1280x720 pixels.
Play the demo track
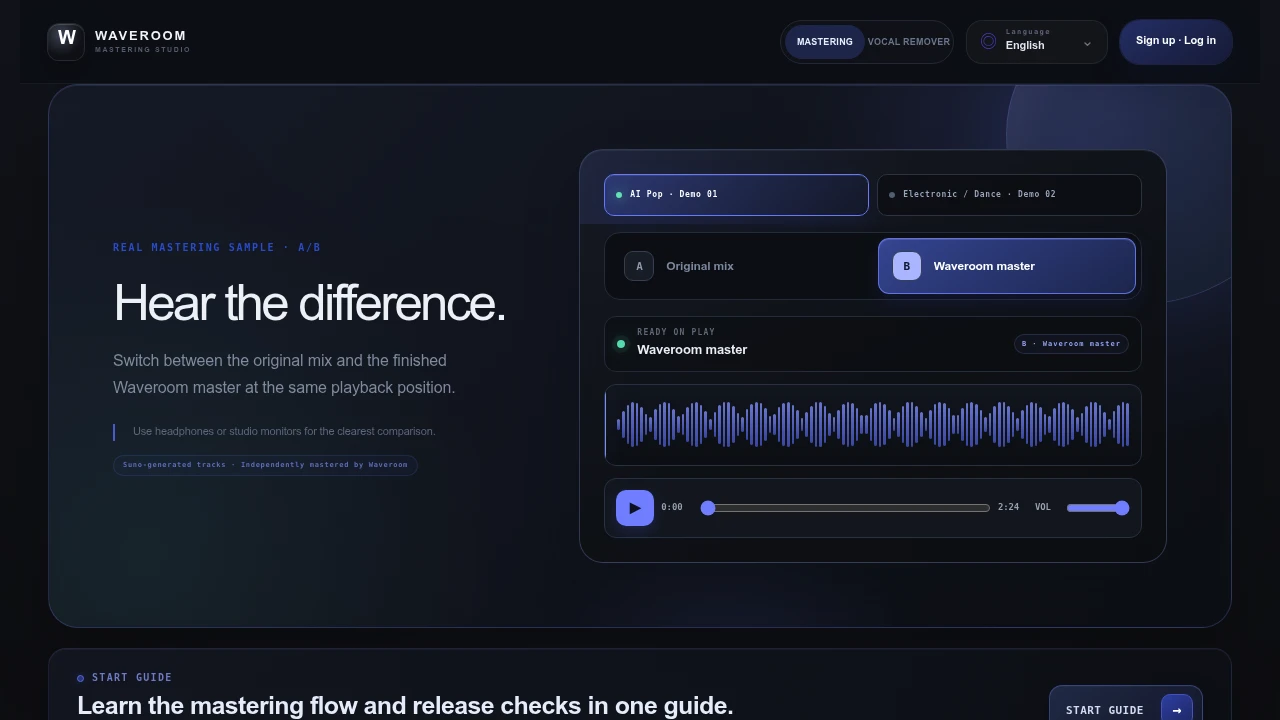635,508
